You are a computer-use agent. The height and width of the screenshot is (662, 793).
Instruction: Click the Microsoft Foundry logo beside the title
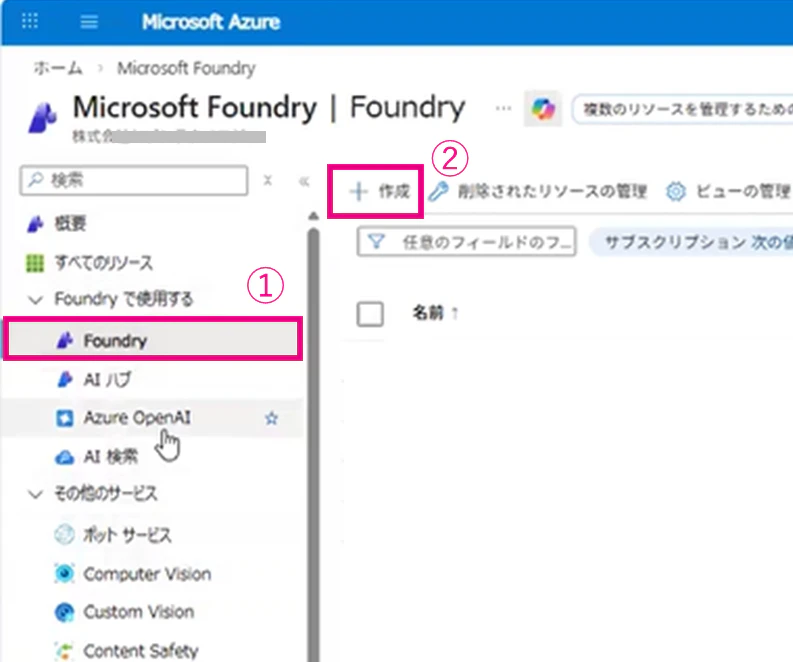42,117
